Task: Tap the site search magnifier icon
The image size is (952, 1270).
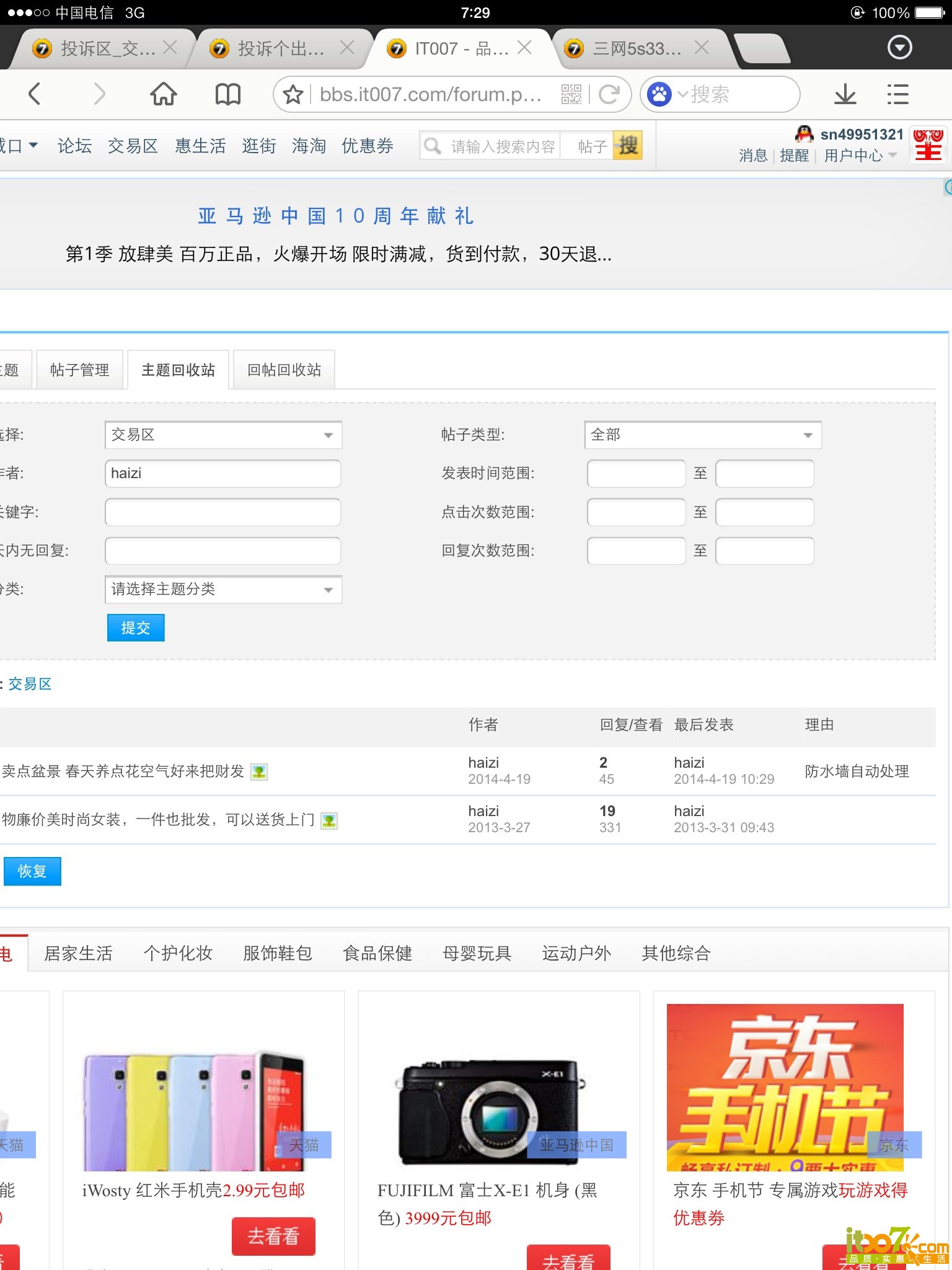Action: [432, 146]
